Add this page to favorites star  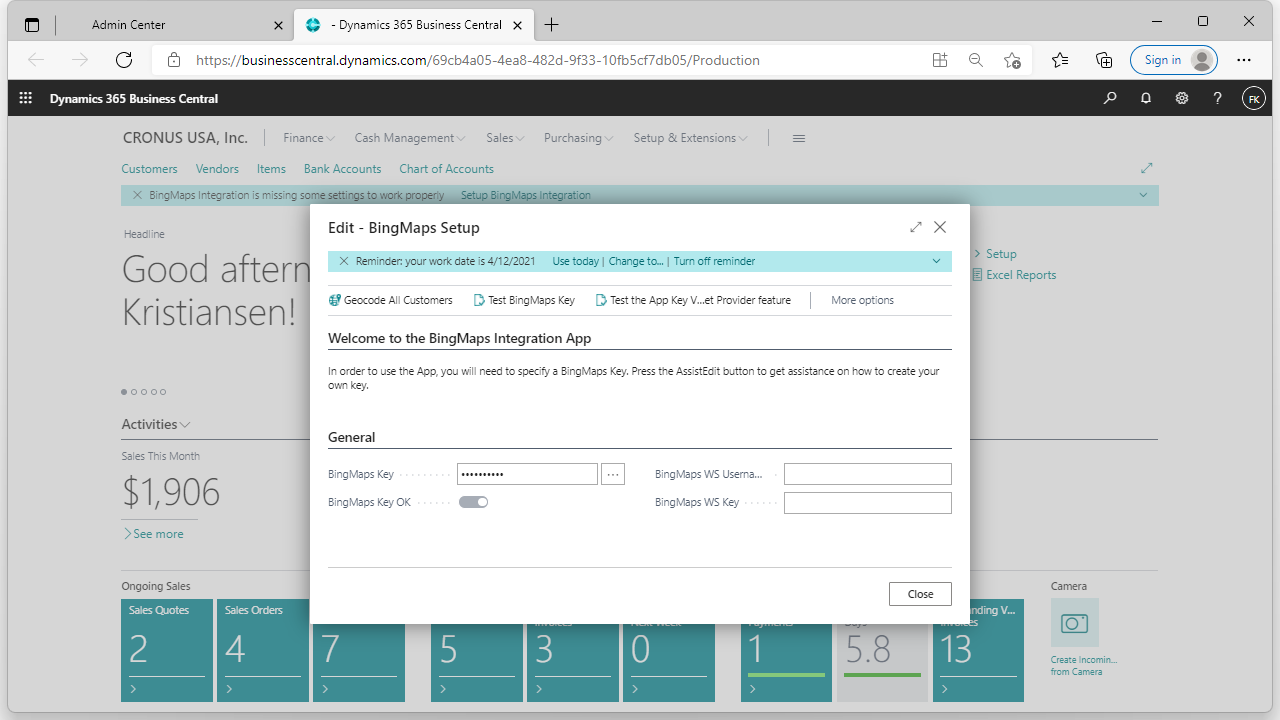pyautogui.click(x=1012, y=60)
